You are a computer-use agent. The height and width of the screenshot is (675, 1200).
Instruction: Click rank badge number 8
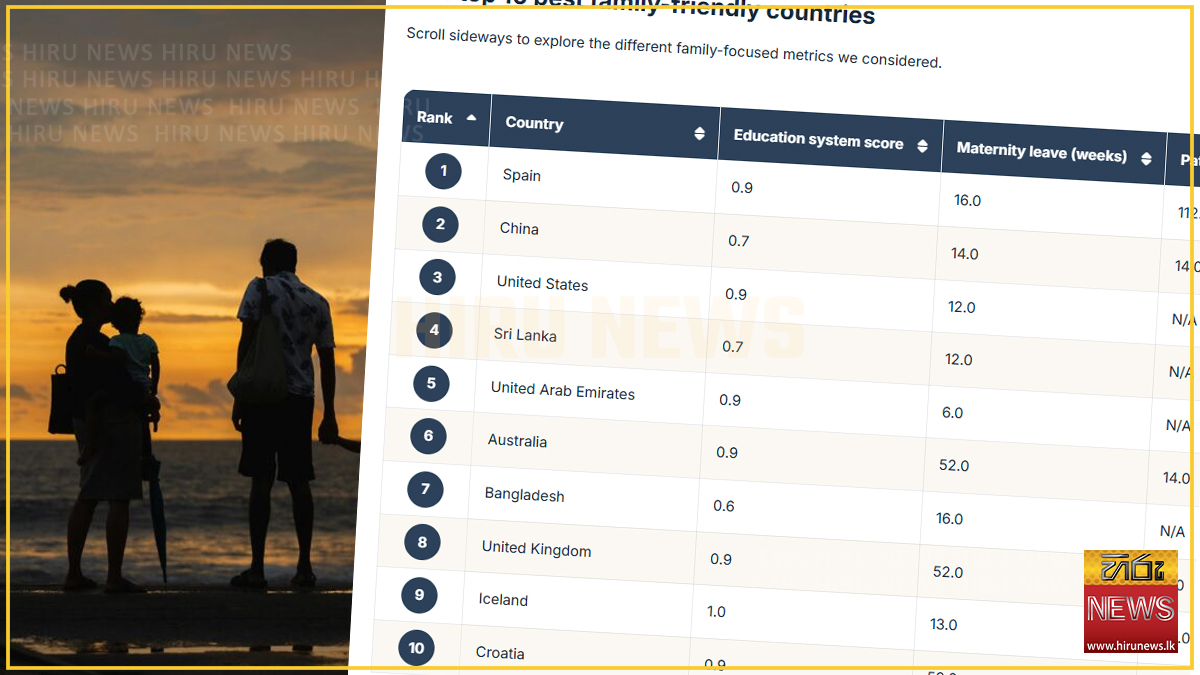click(x=422, y=542)
